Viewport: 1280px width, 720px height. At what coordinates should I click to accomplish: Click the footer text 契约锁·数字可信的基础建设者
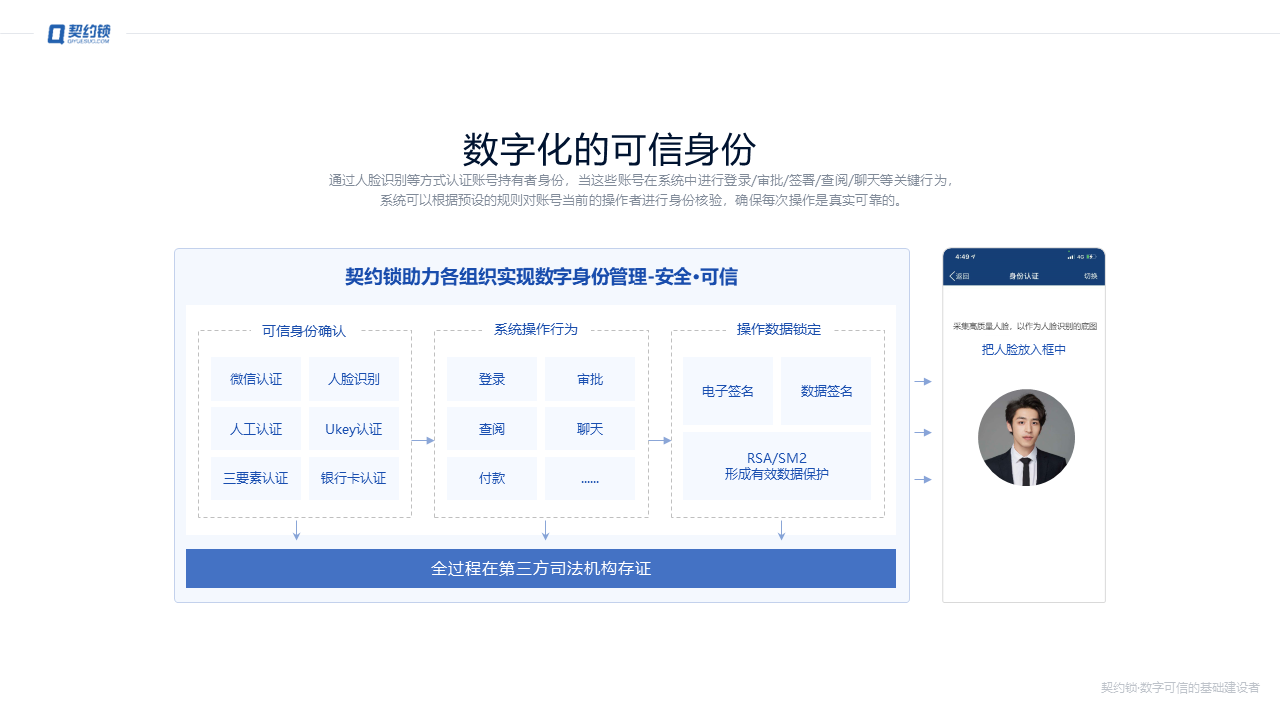1180,688
